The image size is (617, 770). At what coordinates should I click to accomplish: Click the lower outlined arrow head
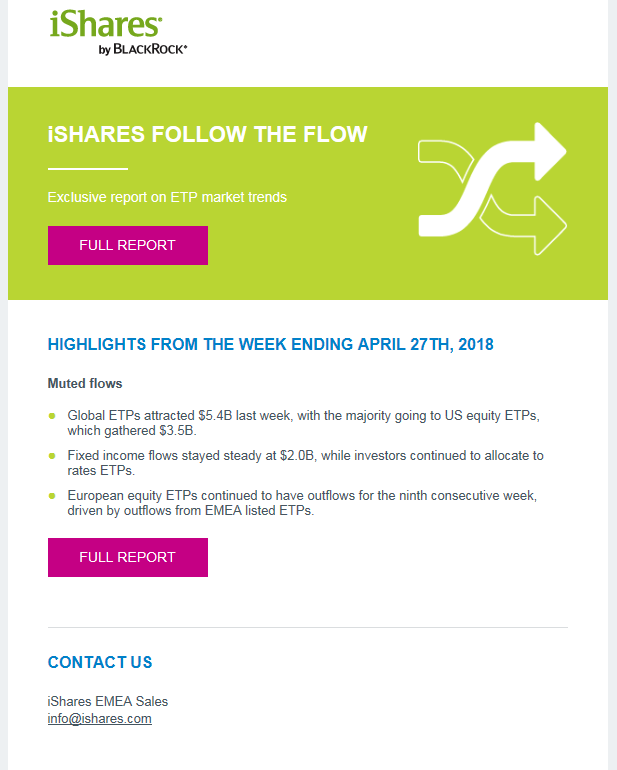pyautogui.click(x=550, y=225)
